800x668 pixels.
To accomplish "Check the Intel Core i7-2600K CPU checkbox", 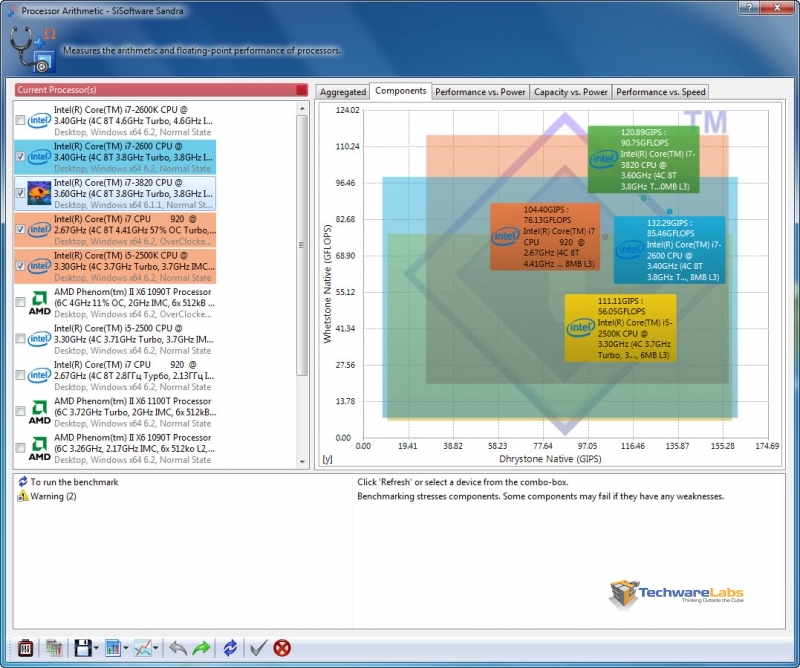I will point(20,120).
